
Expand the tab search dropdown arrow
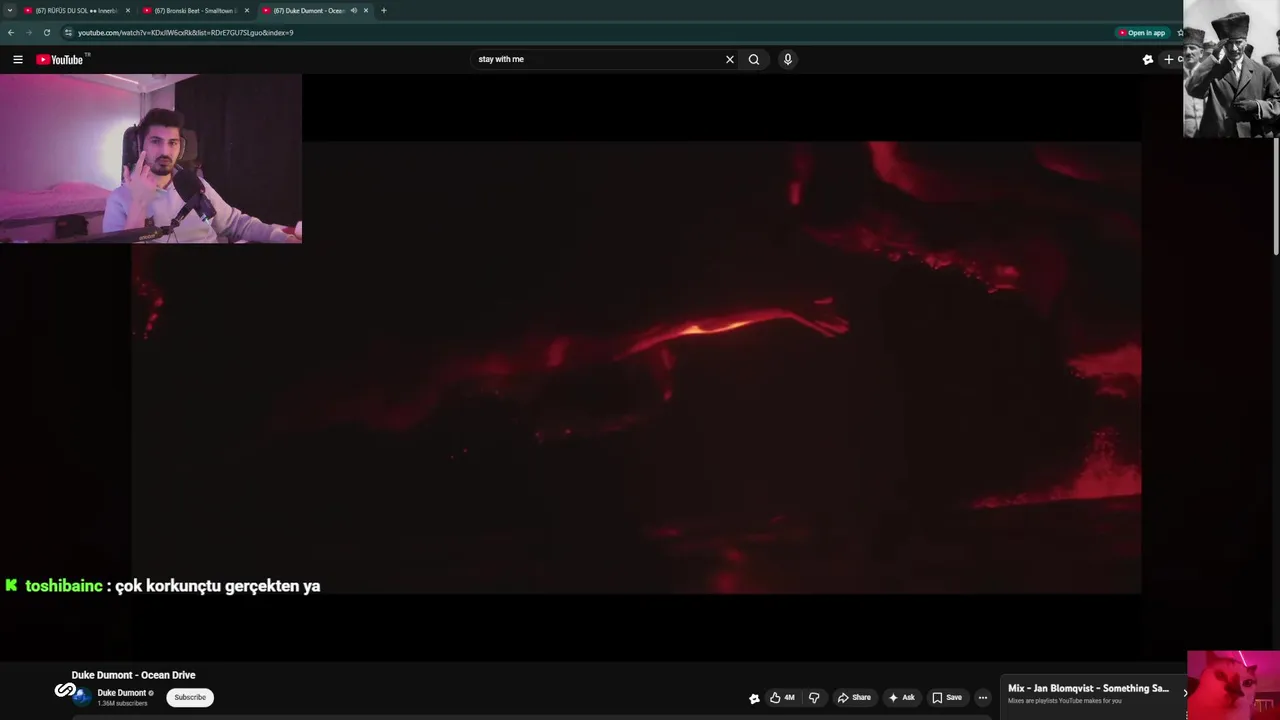(10, 10)
